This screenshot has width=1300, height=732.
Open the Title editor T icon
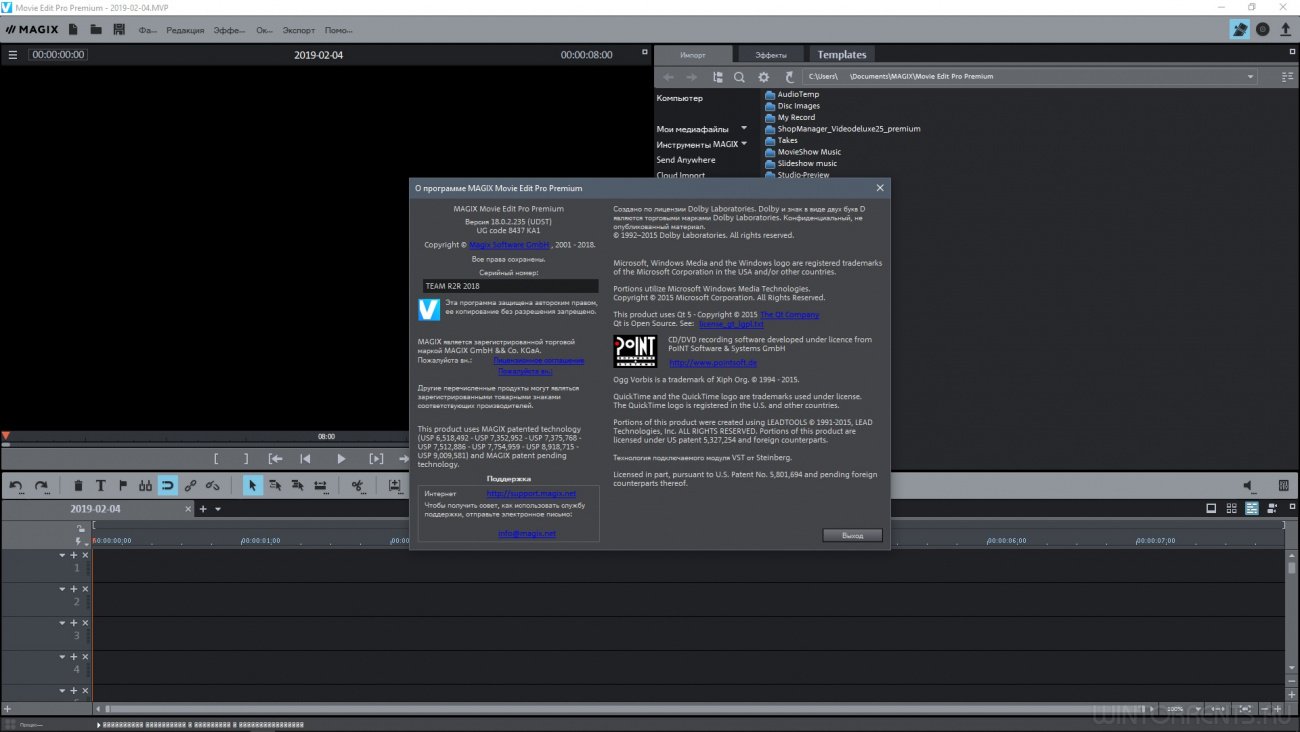point(101,486)
